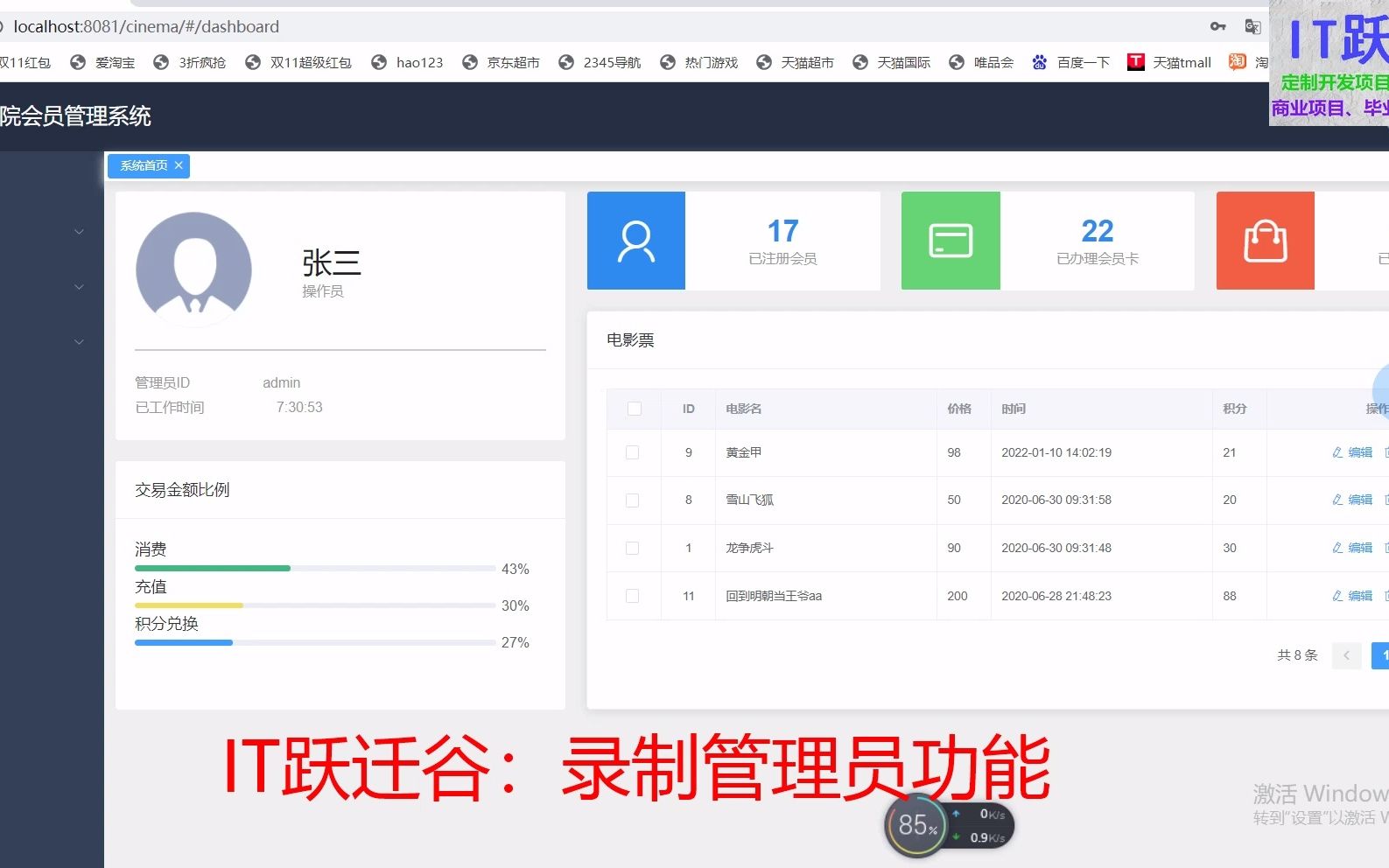Click the orange Taobao bookmark icon
This screenshot has height=868, width=1389.
point(1237,61)
